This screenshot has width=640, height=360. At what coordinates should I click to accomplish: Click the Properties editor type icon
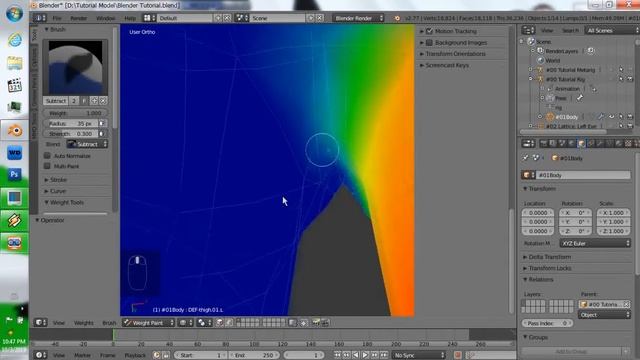(x=528, y=143)
